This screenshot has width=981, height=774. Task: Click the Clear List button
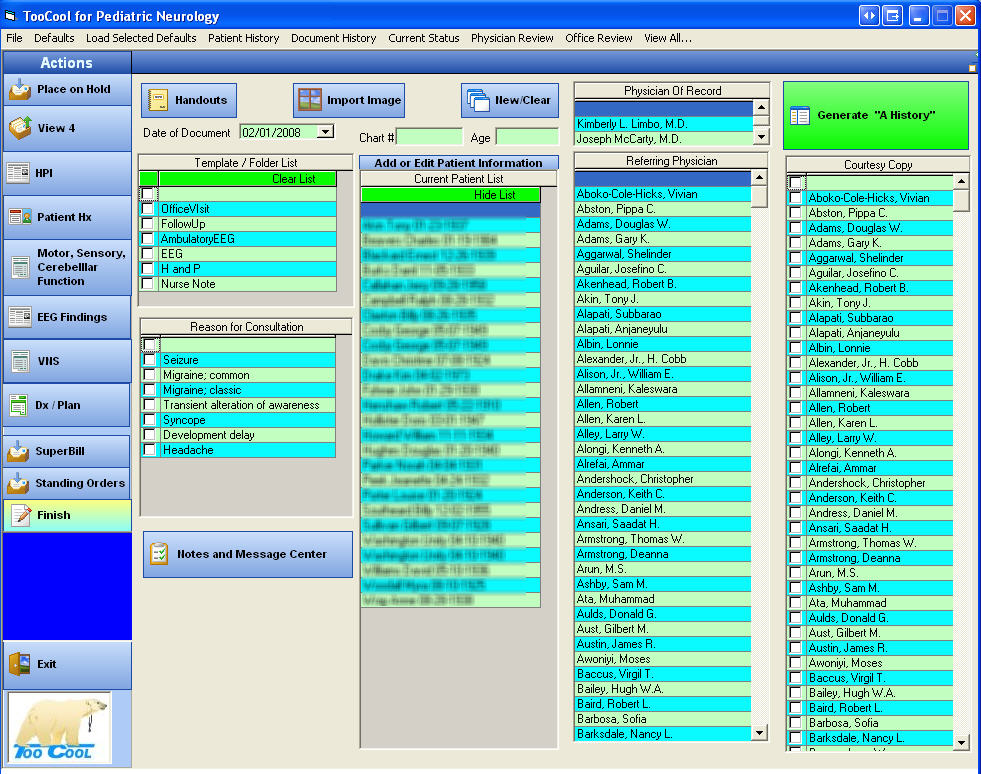tap(247, 179)
